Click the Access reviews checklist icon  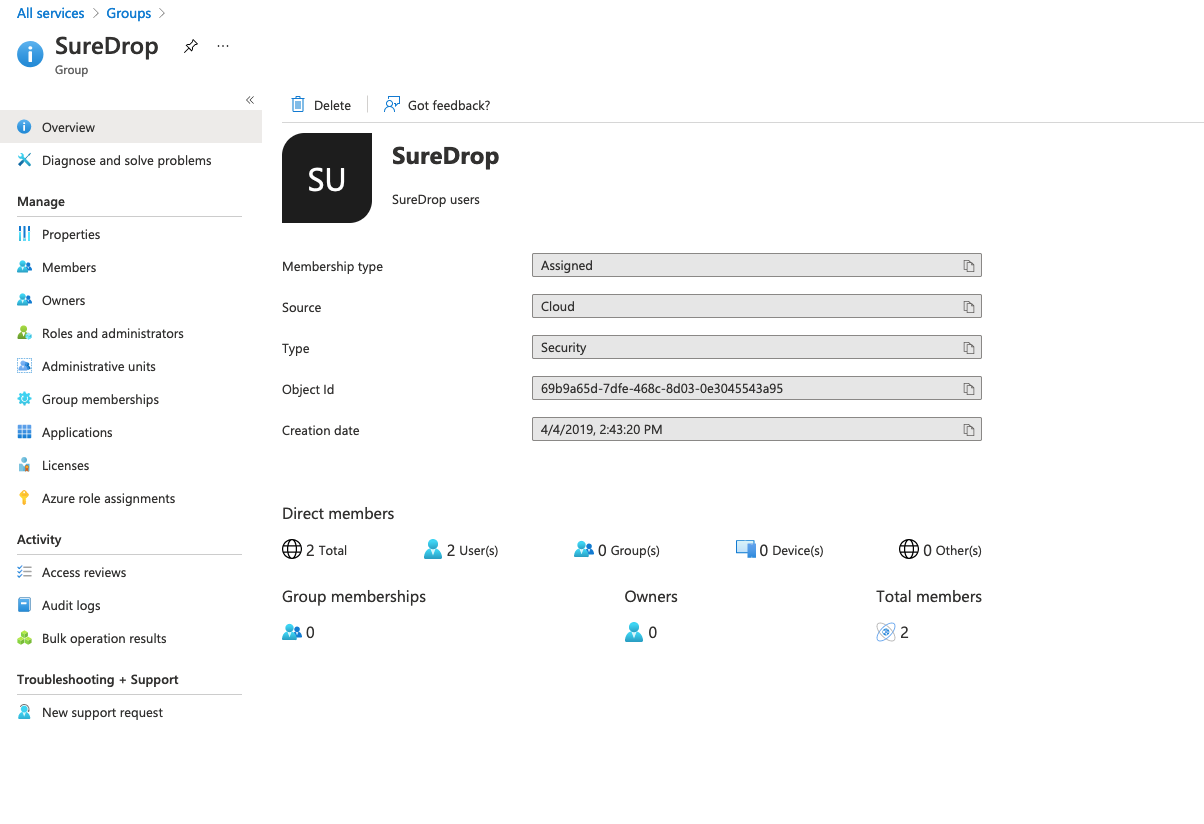pos(25,572)
